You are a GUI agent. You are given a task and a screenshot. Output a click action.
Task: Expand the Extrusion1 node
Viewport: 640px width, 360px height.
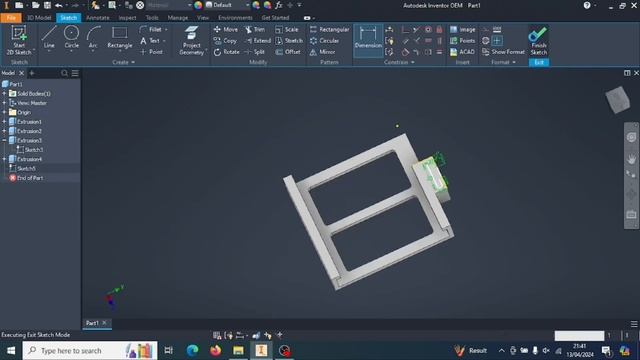(x=4, y=122)
